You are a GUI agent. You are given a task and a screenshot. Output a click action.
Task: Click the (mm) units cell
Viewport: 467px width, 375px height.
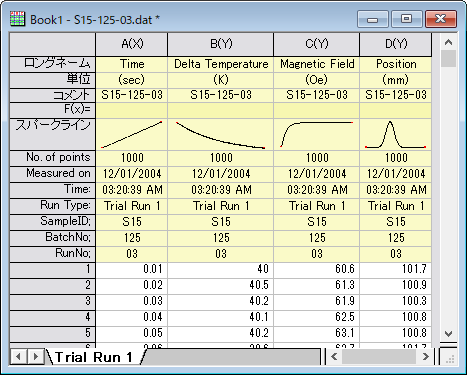coord(396,80)
